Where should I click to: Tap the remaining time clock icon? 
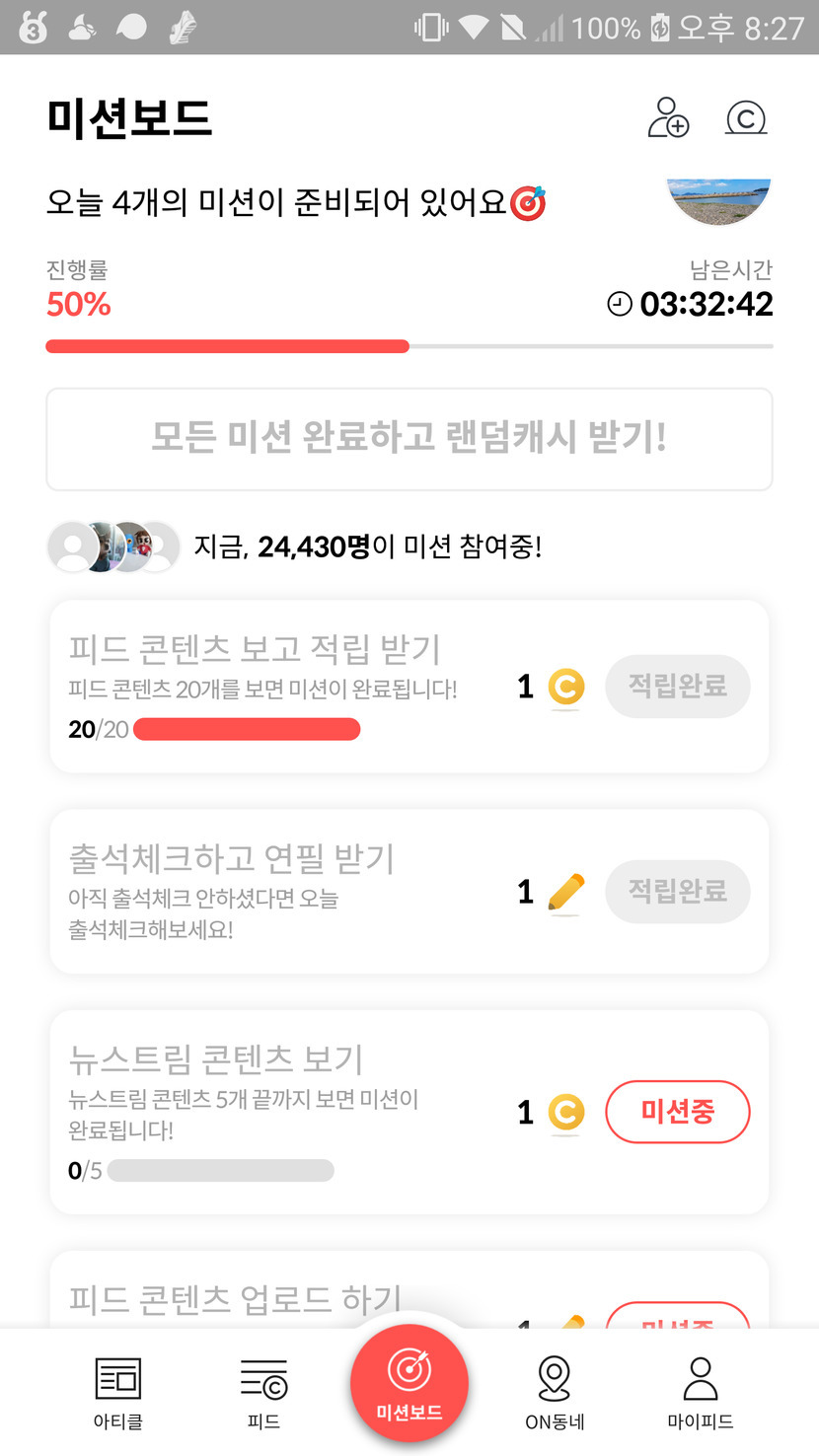coord(619,305)
